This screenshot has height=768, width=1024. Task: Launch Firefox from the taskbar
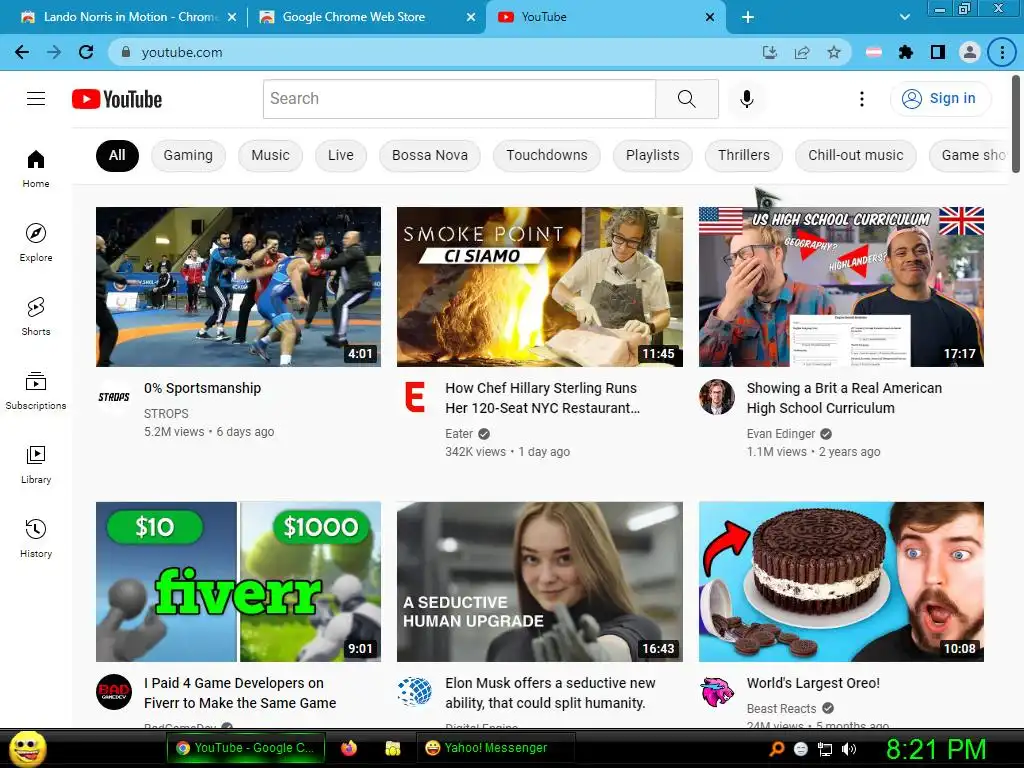tap(349, 748)
